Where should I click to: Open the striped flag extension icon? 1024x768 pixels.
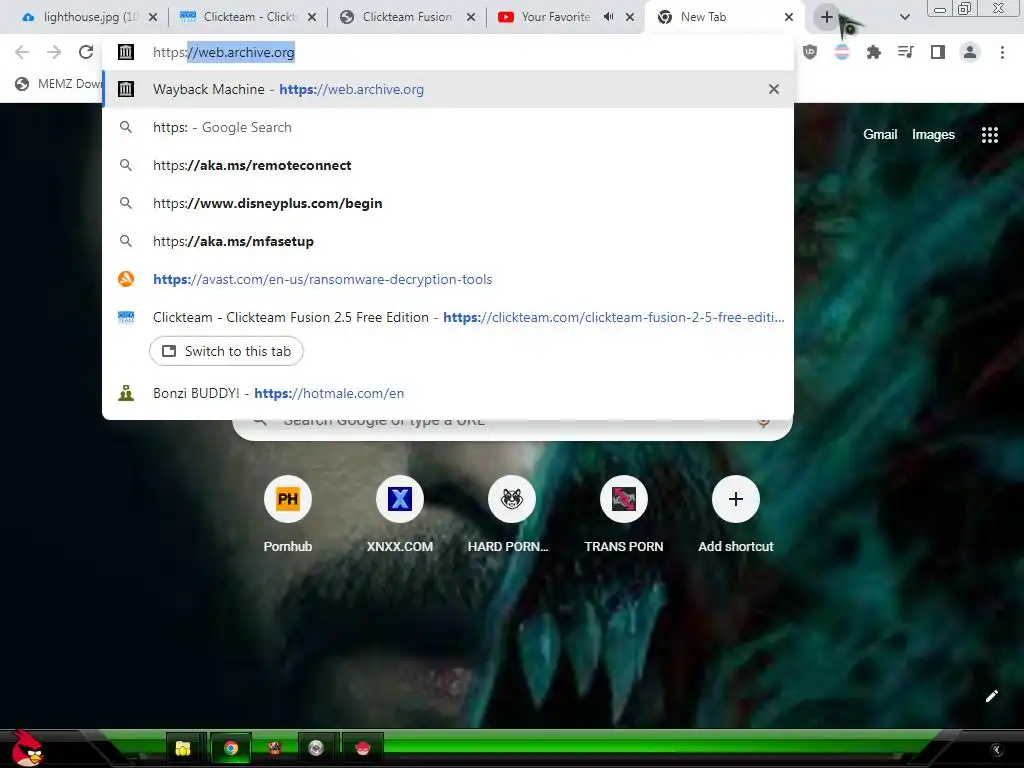tap(842, 52)
